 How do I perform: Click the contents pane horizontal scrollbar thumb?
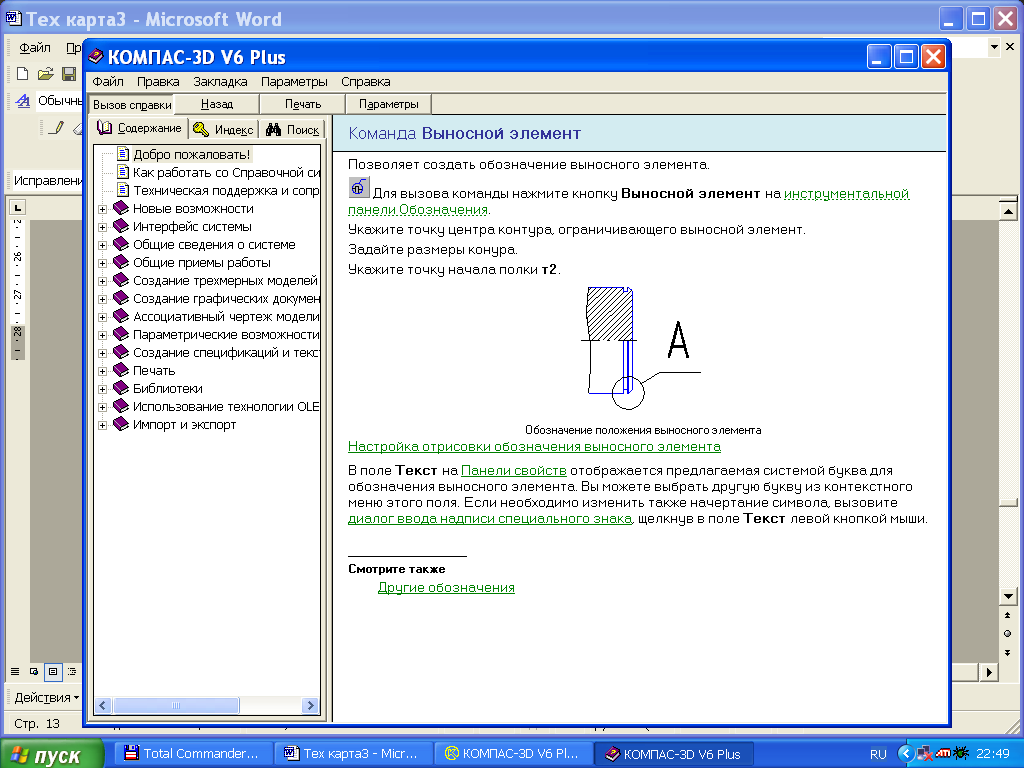pos(176,705)
